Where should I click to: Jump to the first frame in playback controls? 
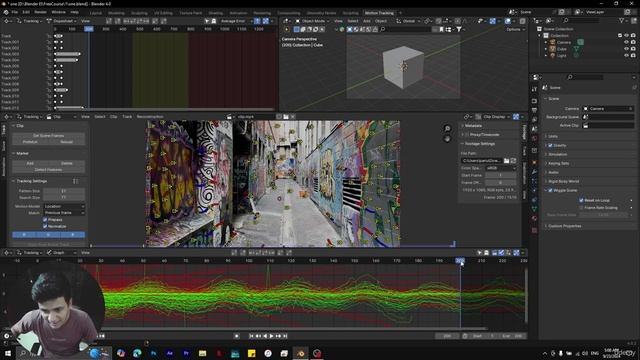click(x=251, y=336)
